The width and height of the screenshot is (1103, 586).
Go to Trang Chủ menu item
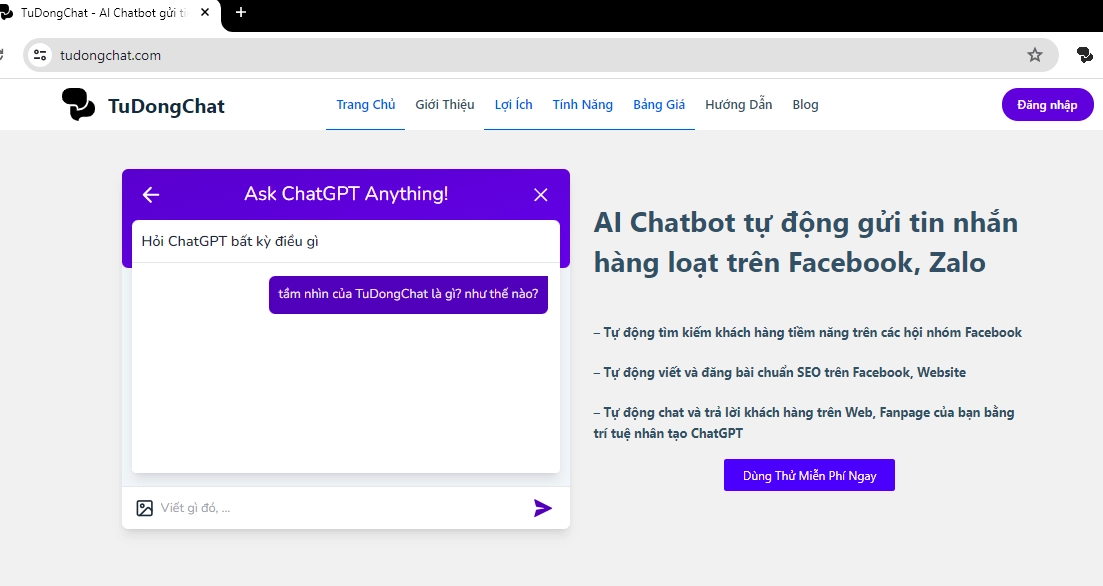point(366,105)
